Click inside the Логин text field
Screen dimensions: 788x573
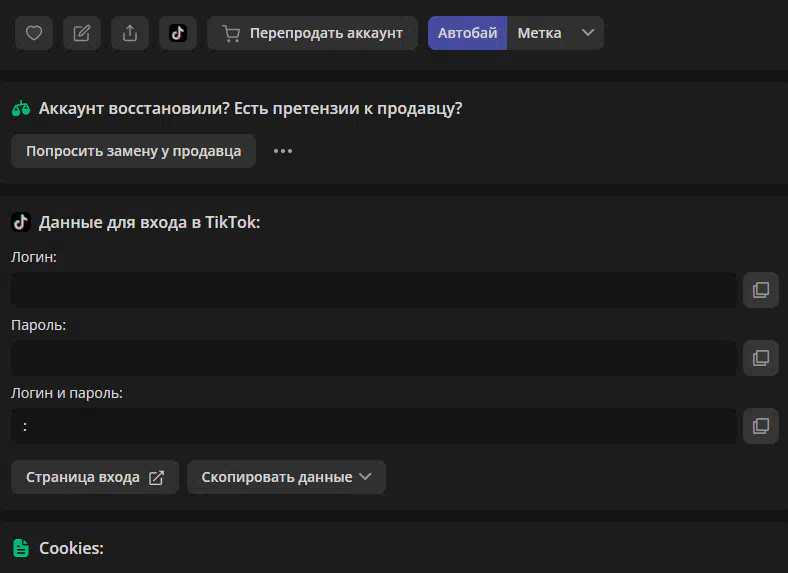click(x=373, y=290)
